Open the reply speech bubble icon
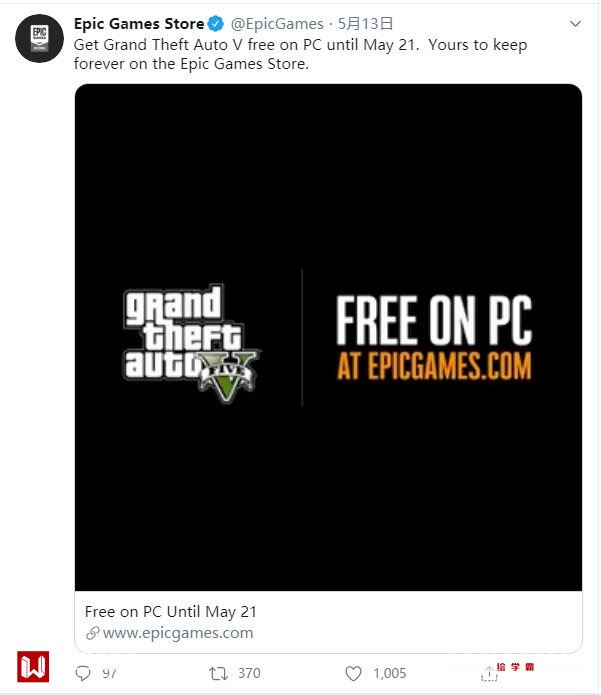Image resolution: width=601 pixels, height=695 pixels. pos(83,673)
